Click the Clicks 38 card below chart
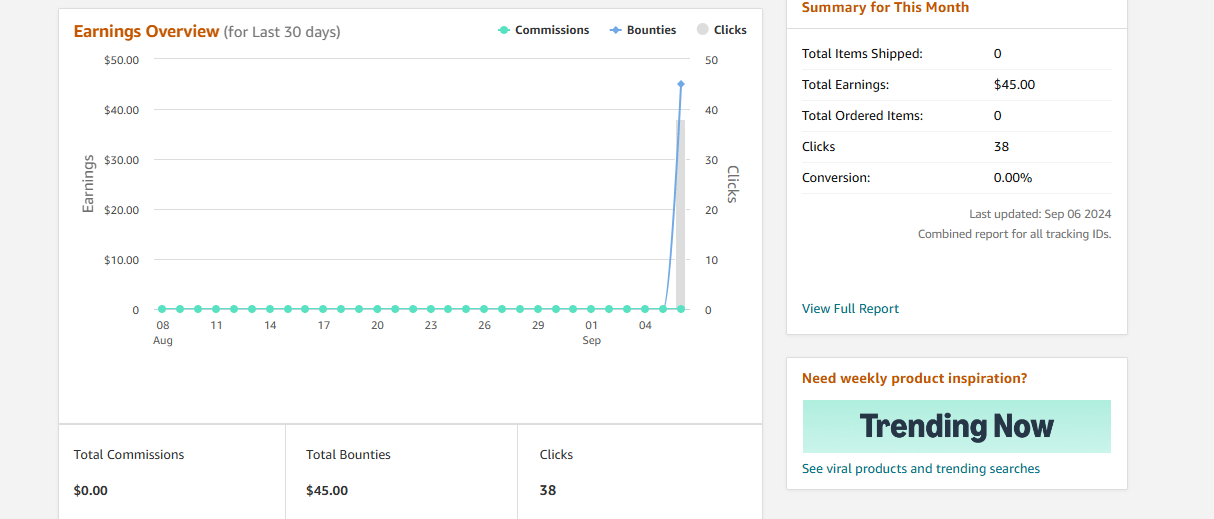Screen dimensions: 1214x519 pyautogui.click(x=639, y=472)
